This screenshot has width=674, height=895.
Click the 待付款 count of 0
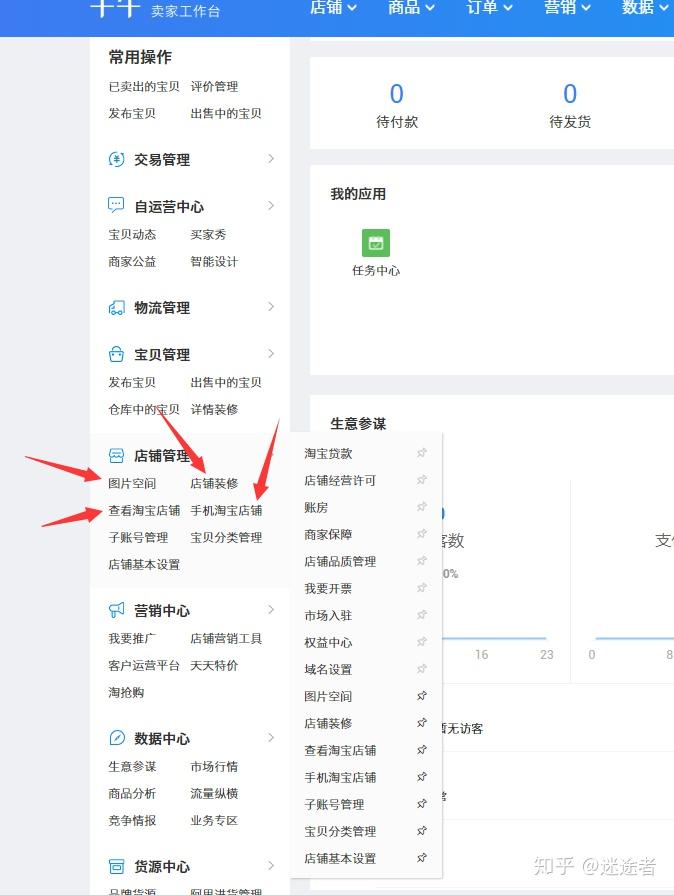click(397, 94)
